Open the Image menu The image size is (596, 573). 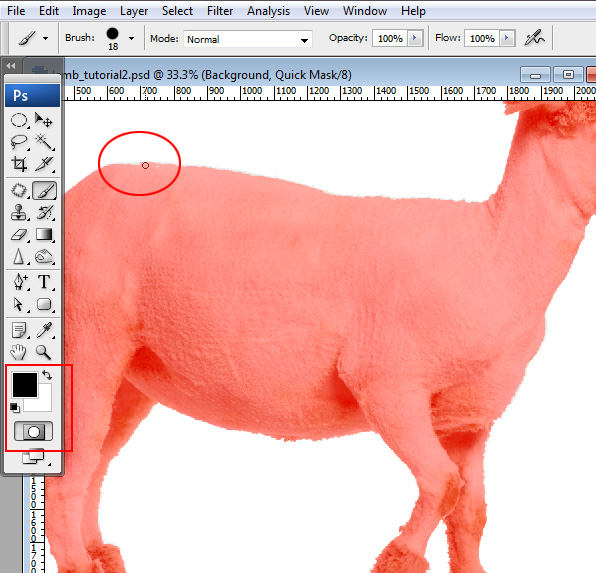89,11
